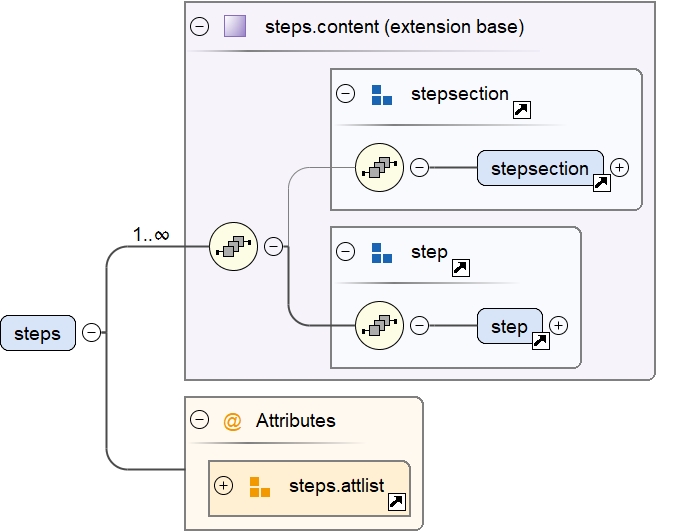Expand the stepsection element children
Image resolution: width=684 pixels, height=532 pixels.
[x=620, y=167]
